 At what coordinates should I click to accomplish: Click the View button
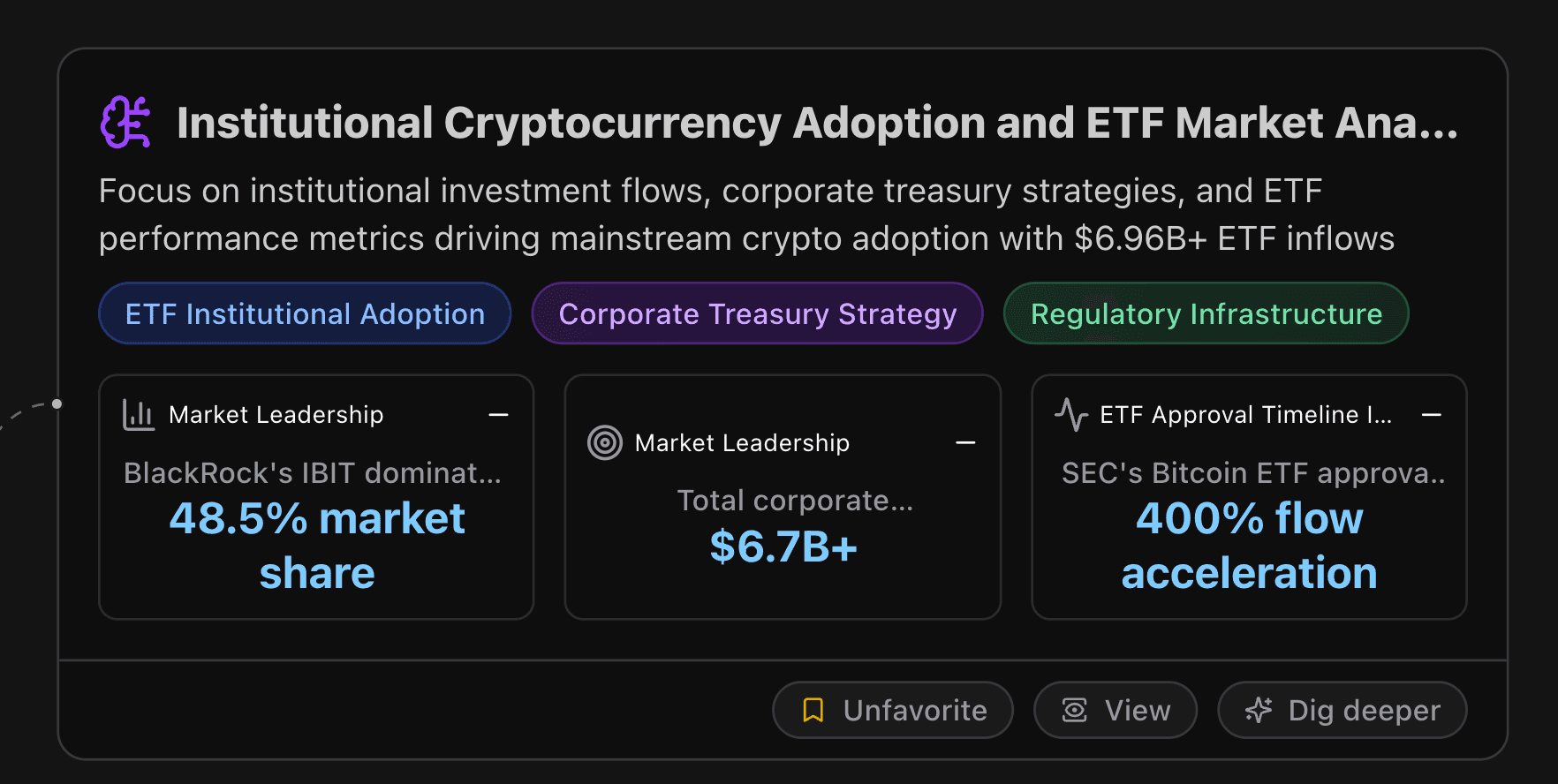click(x=1115, y=710)
